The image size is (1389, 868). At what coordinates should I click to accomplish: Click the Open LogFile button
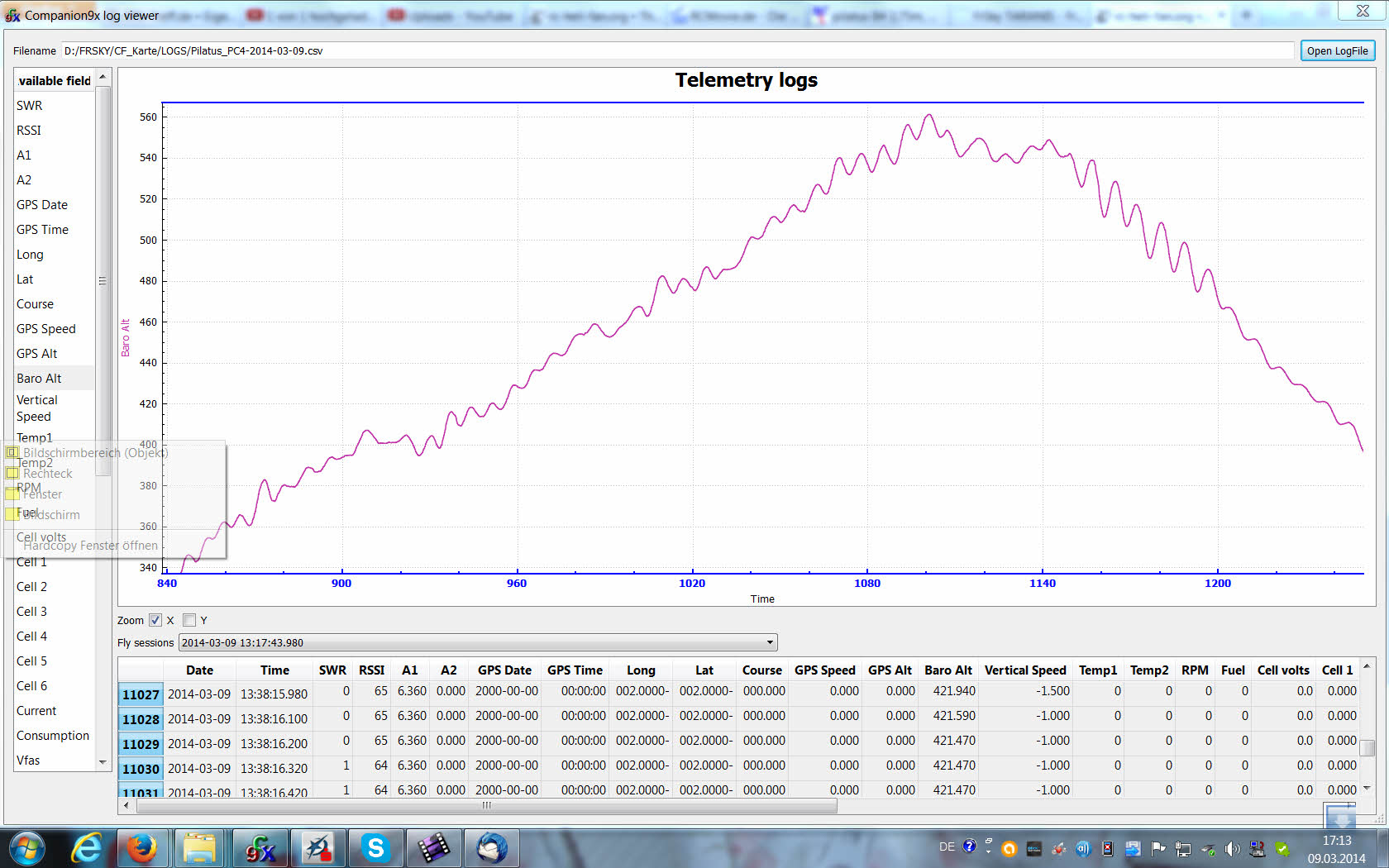[1337, 50]
